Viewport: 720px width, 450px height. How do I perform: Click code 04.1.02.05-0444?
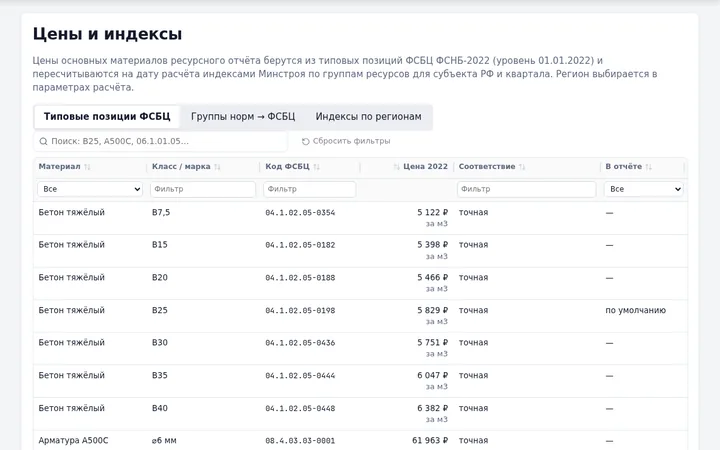click(x=300, y=376)
